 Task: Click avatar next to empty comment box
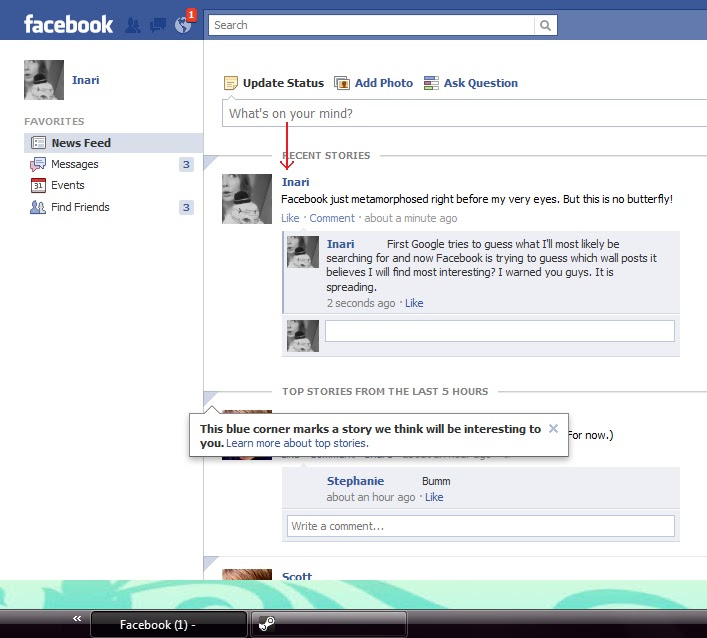[x=303, y=336]
